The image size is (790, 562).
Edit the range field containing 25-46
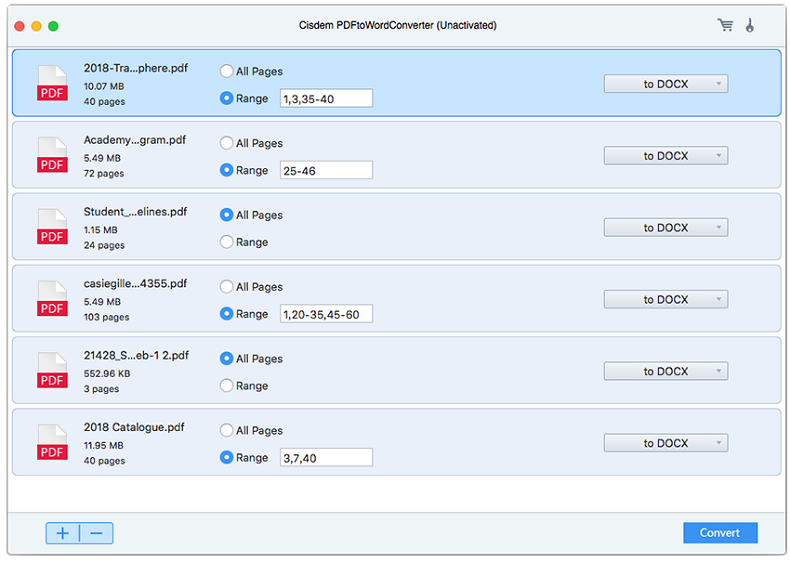point(326,170)
